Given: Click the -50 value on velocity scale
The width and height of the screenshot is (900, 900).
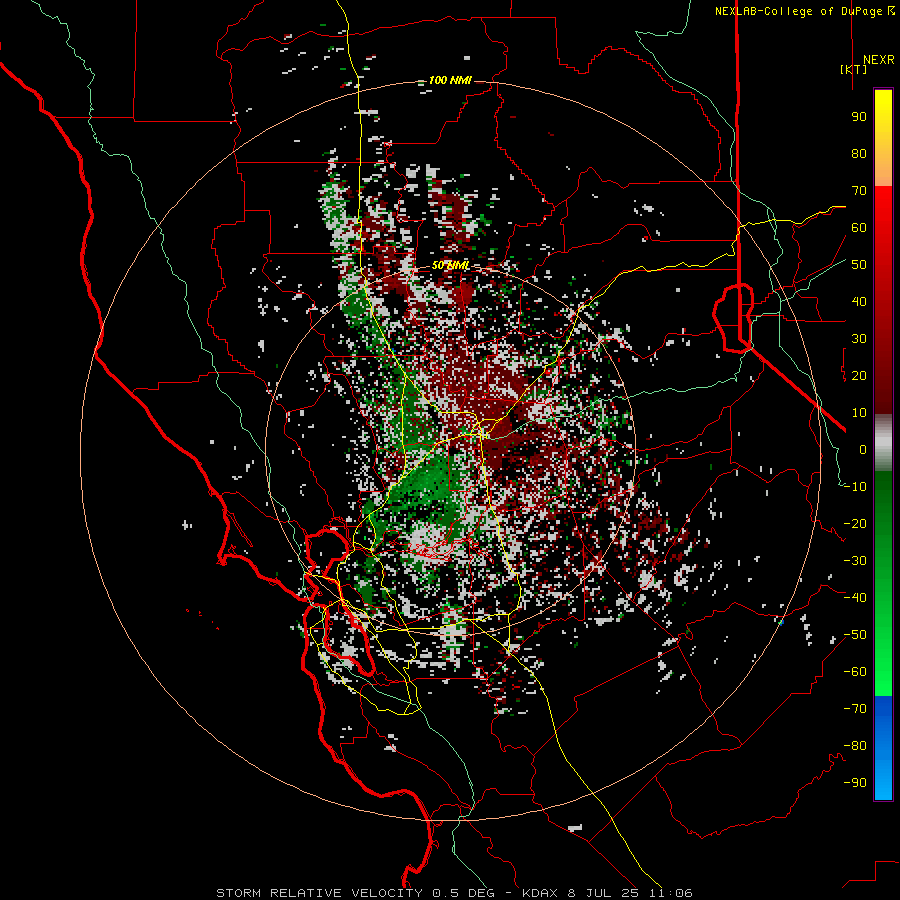Looking at the screenshot, I should (x=855, y=635).
